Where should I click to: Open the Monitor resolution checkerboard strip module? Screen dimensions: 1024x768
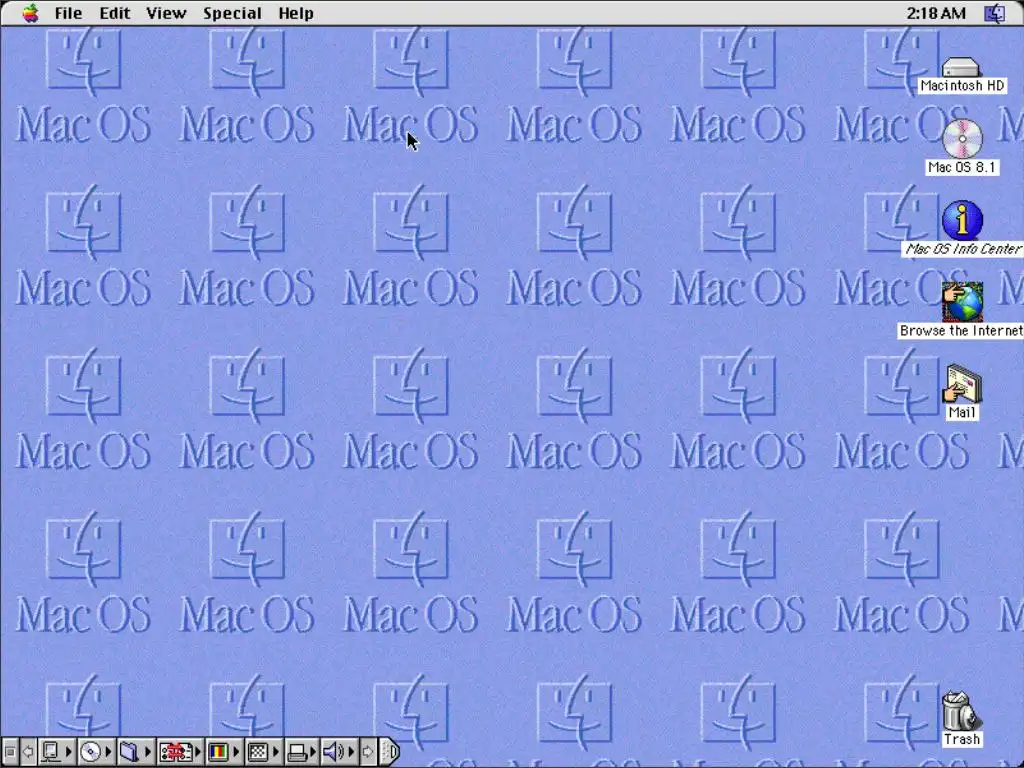tap(263, 752)
